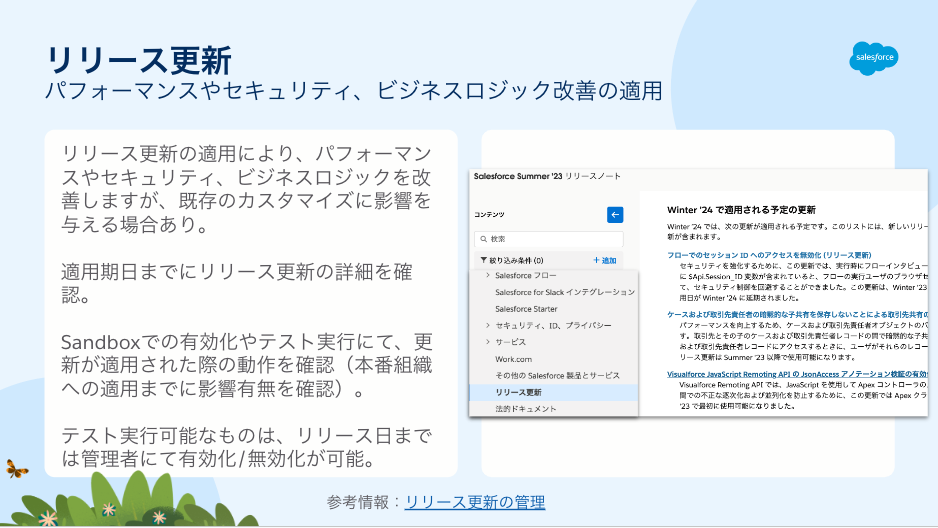
Task: Select the highlighted リリース更新 entry
Action: (x=553, y=392)
